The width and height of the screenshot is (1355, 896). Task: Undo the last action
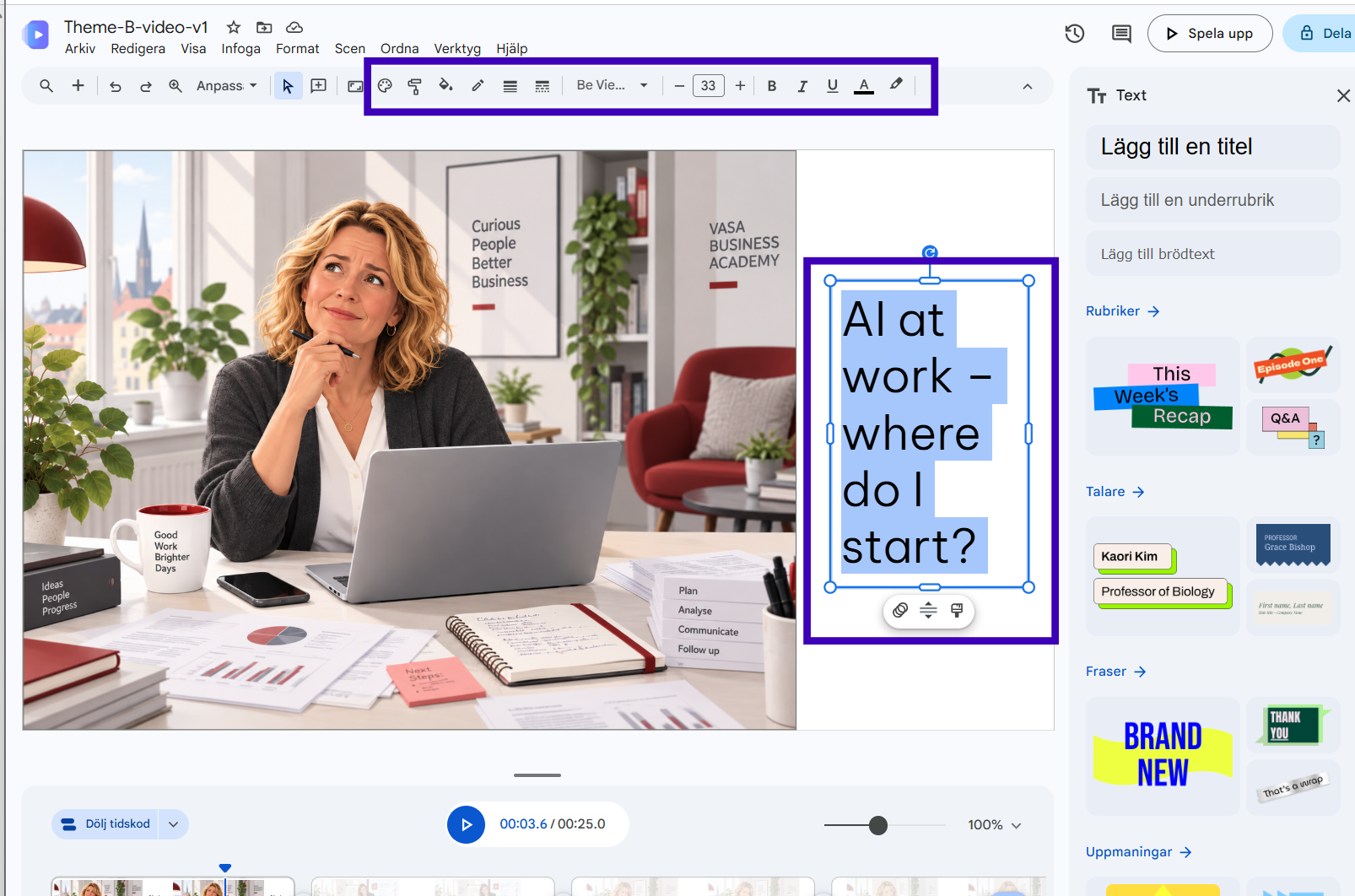116,86
